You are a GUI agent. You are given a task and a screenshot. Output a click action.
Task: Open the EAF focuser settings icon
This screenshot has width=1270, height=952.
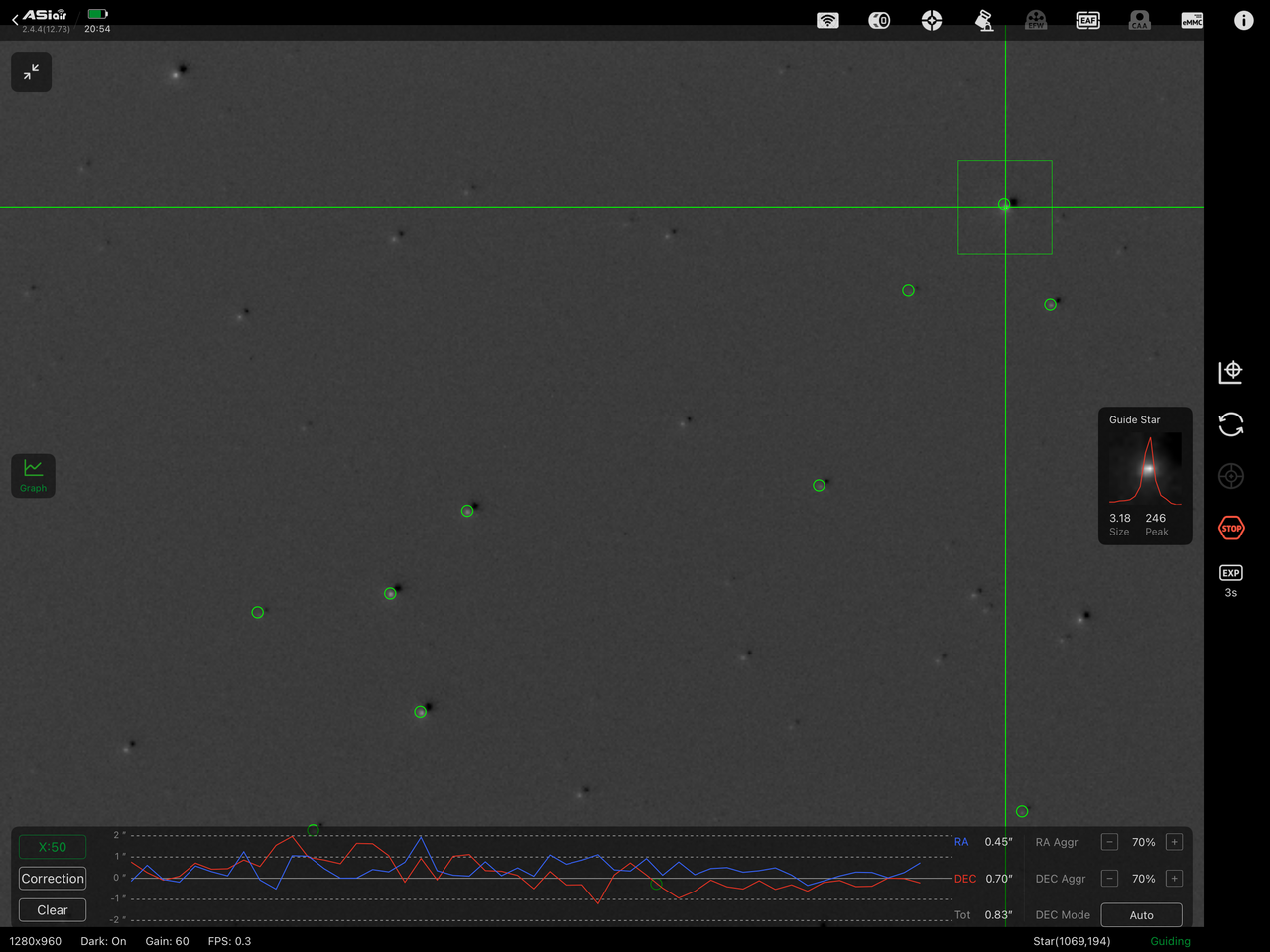tap(1087, 20)
